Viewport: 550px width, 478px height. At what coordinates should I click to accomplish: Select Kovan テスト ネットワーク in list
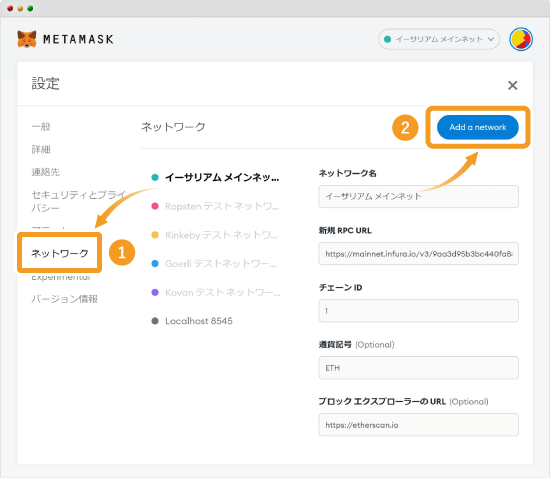pos(216,292)
